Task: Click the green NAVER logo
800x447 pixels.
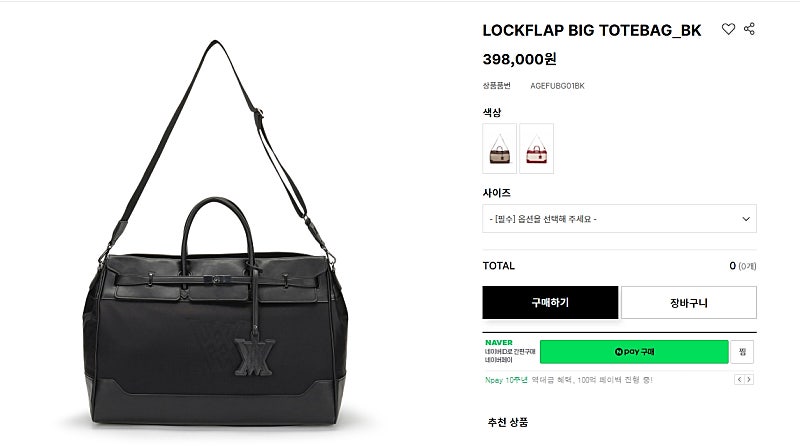Action: point(498,342)
